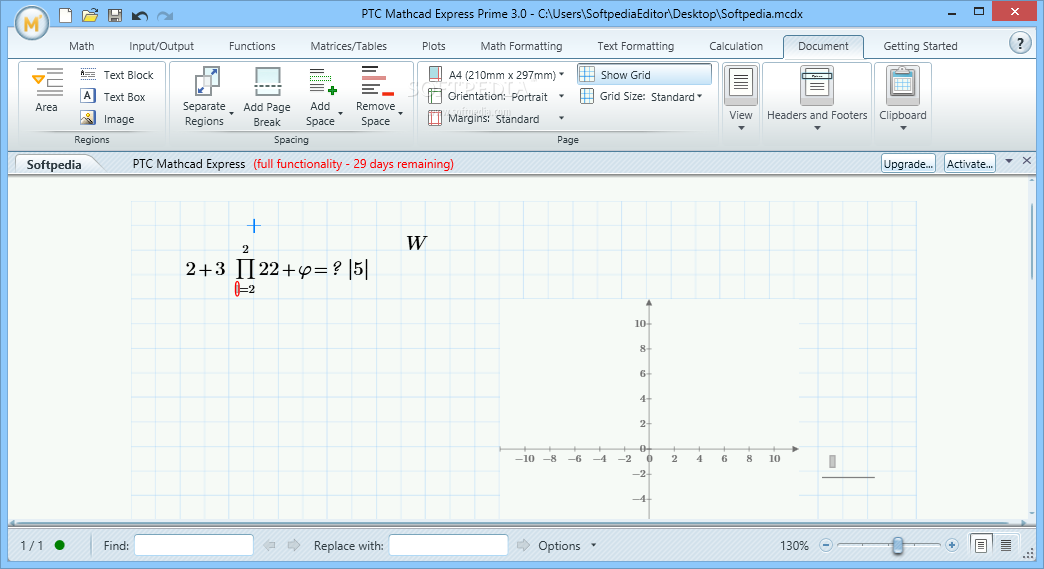Open the Orientation Portrait dropdown
Screen dimensions: 1044x569
pos(561,96)
